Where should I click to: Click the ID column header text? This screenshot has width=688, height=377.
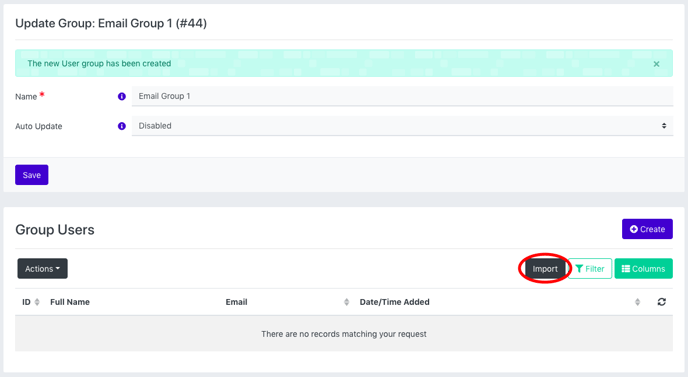(26, 302)
